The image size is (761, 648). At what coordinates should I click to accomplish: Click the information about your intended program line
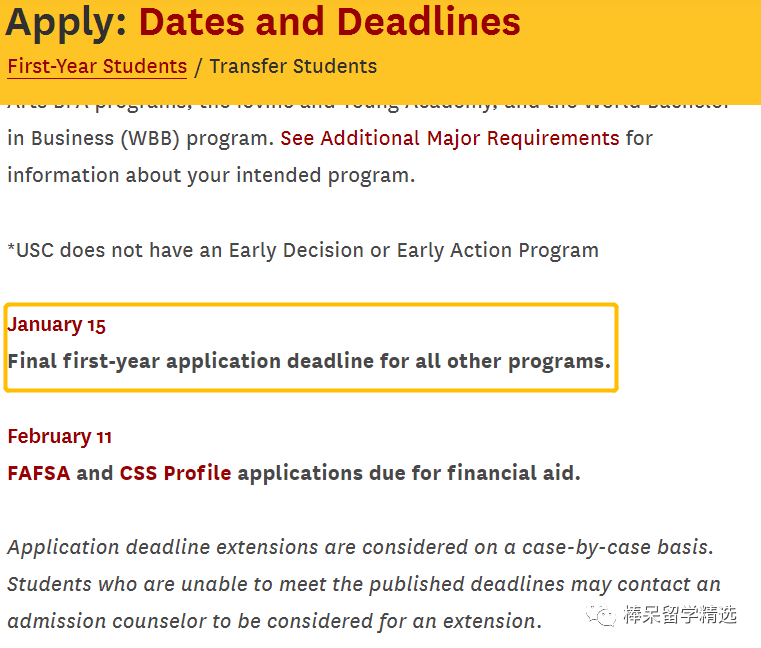point(211,176)
